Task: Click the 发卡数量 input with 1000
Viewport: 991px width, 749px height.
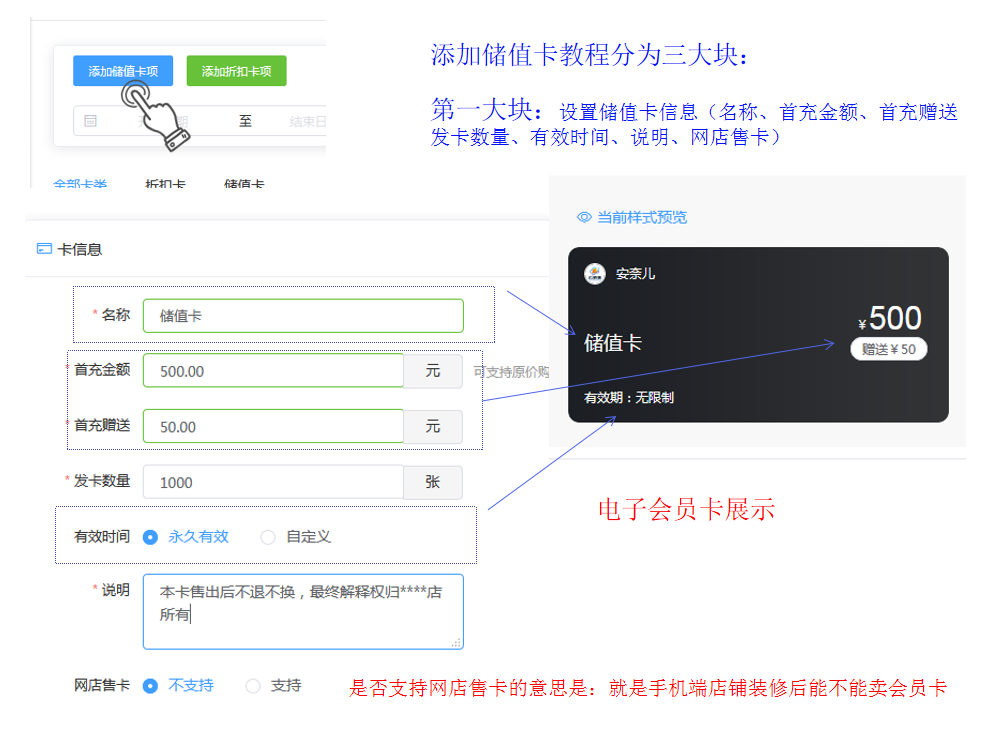Action: click(273, 482)
